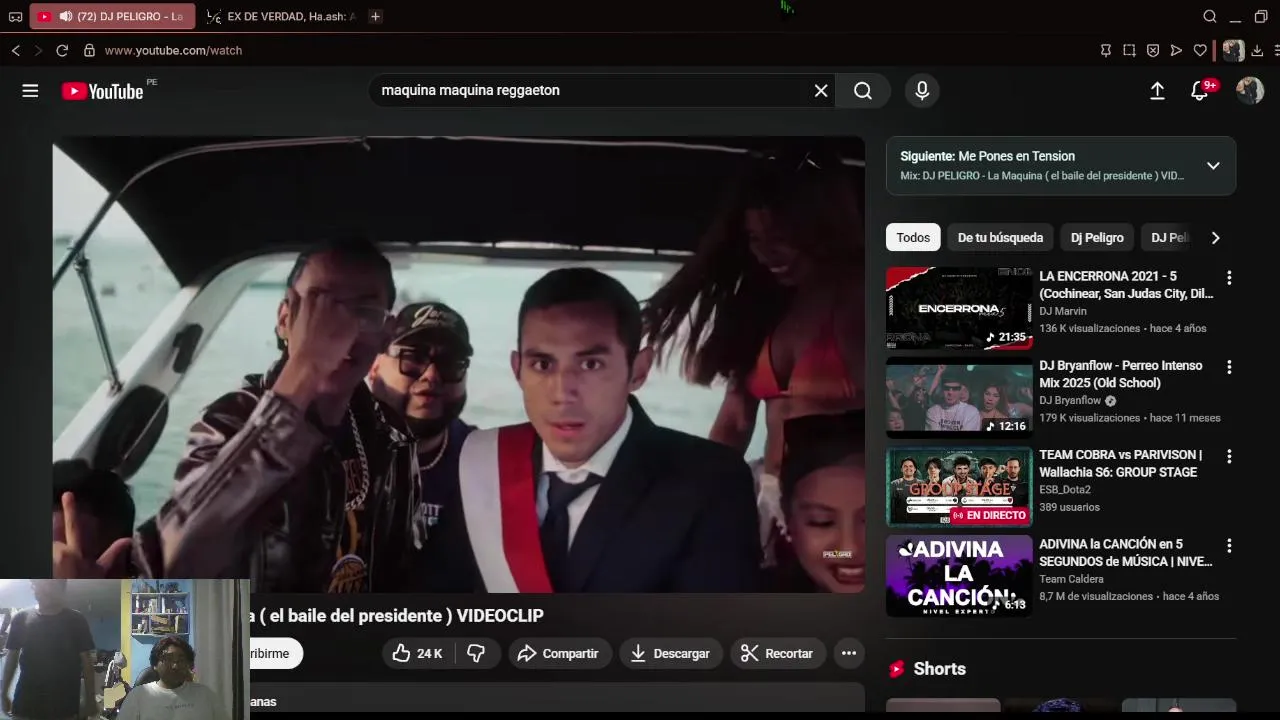
Task: Switch to the EX DE VERDAD Ha.ash tab
Action: [x=280, y=16]
